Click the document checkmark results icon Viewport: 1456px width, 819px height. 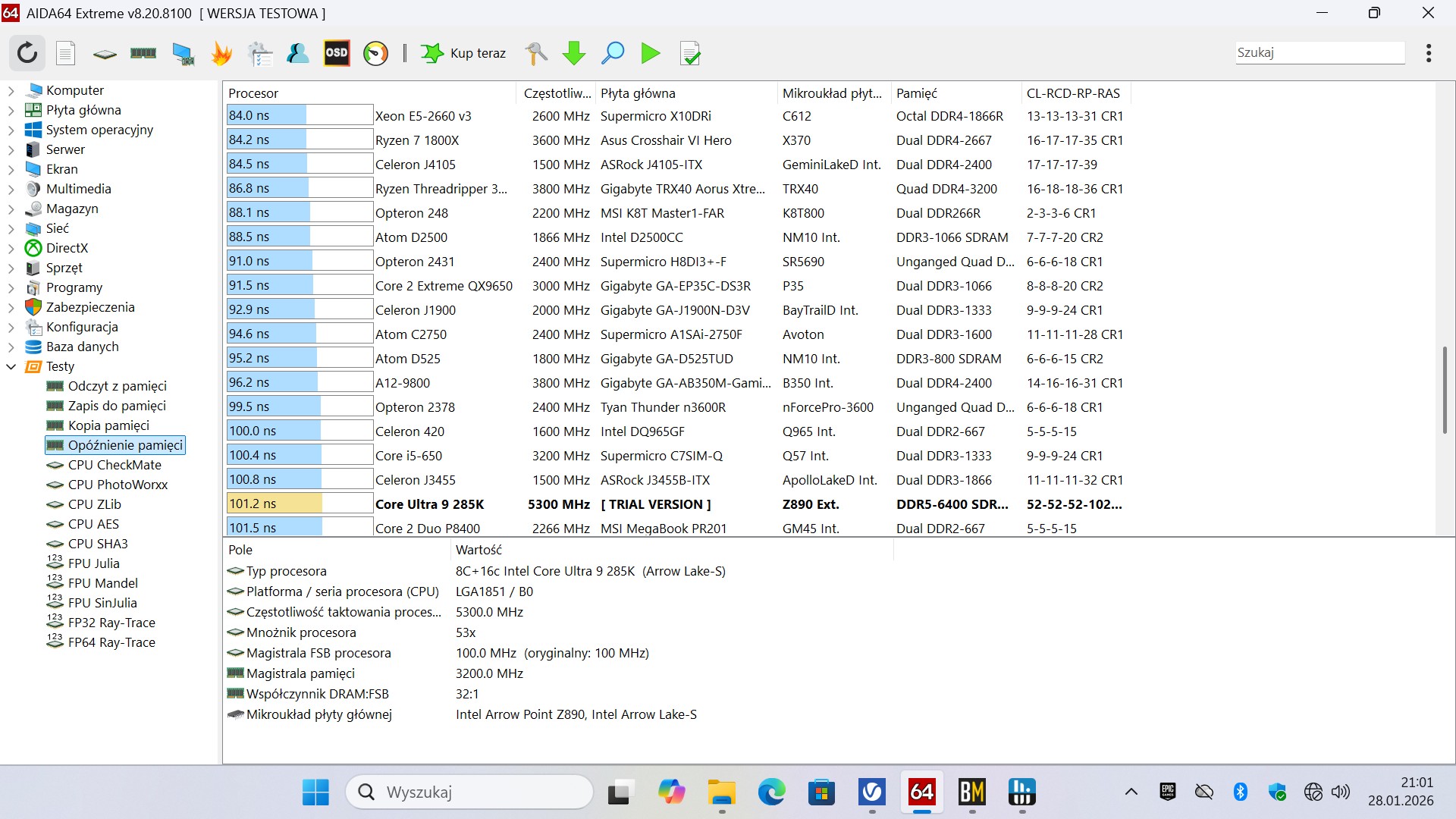pos(690,53)
